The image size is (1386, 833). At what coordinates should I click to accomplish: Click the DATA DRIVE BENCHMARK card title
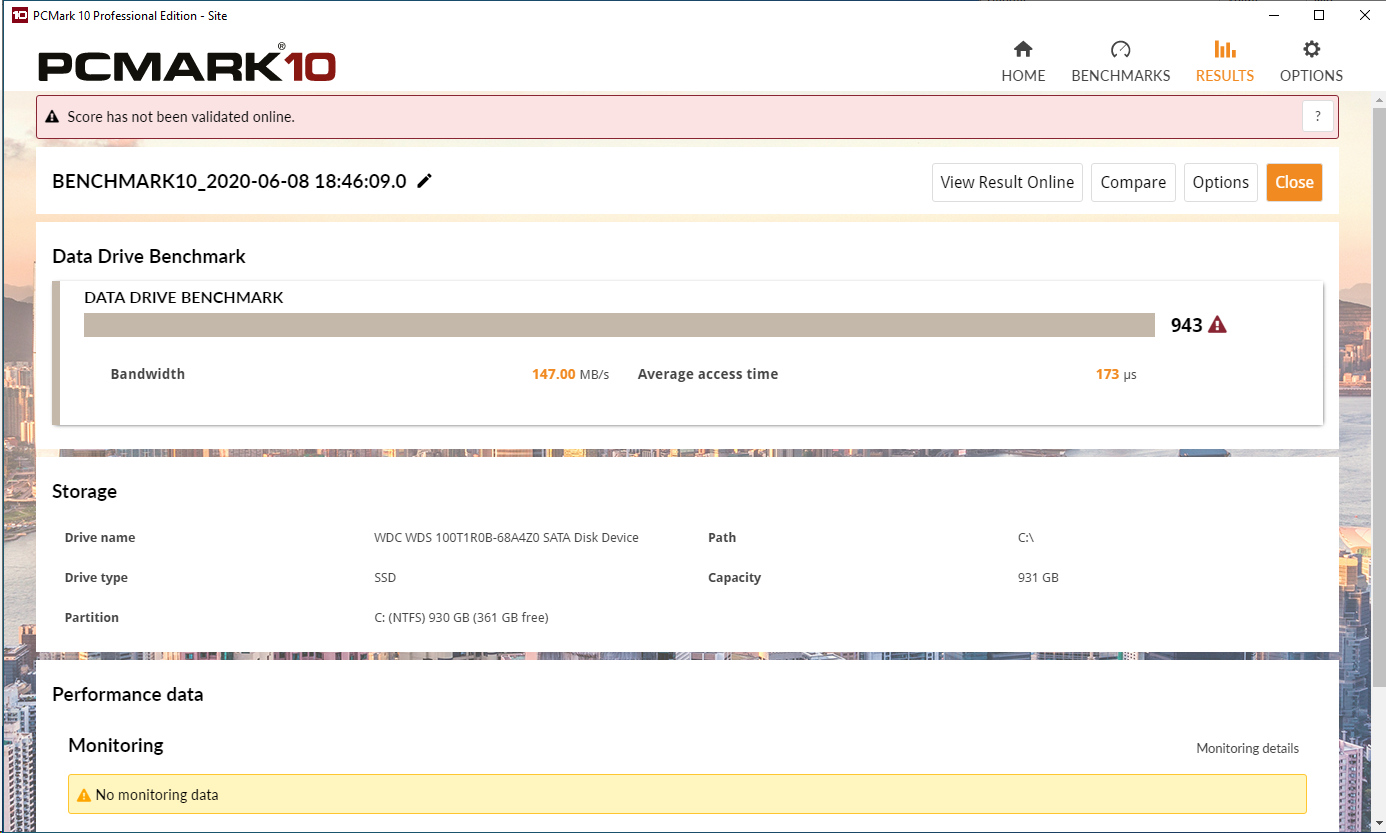(184, 297)
